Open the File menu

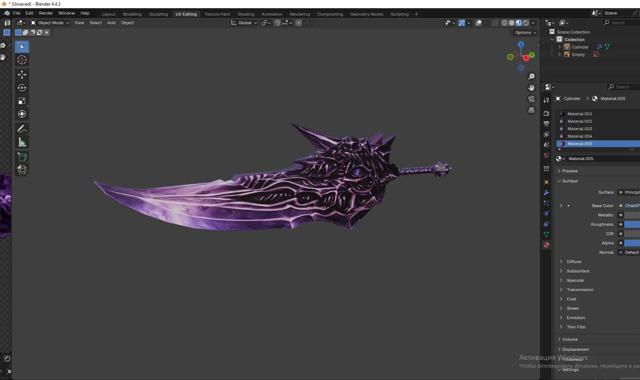[x=17, y=13]
